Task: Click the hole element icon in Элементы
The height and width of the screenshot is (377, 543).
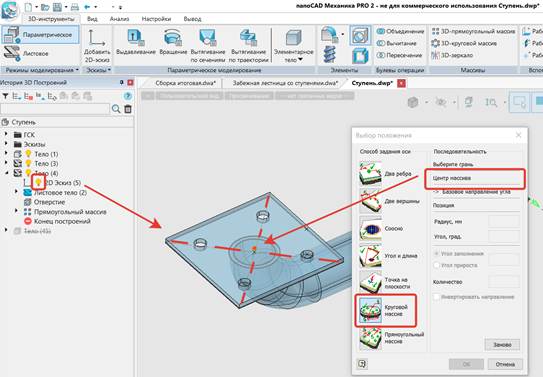Action: click(x=360, y=35)
